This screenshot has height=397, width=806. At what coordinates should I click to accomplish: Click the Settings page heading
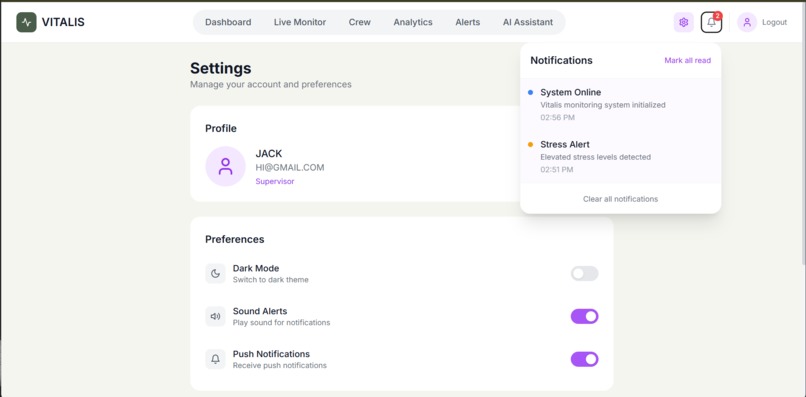pyautogui.click(x=221, y=68)
